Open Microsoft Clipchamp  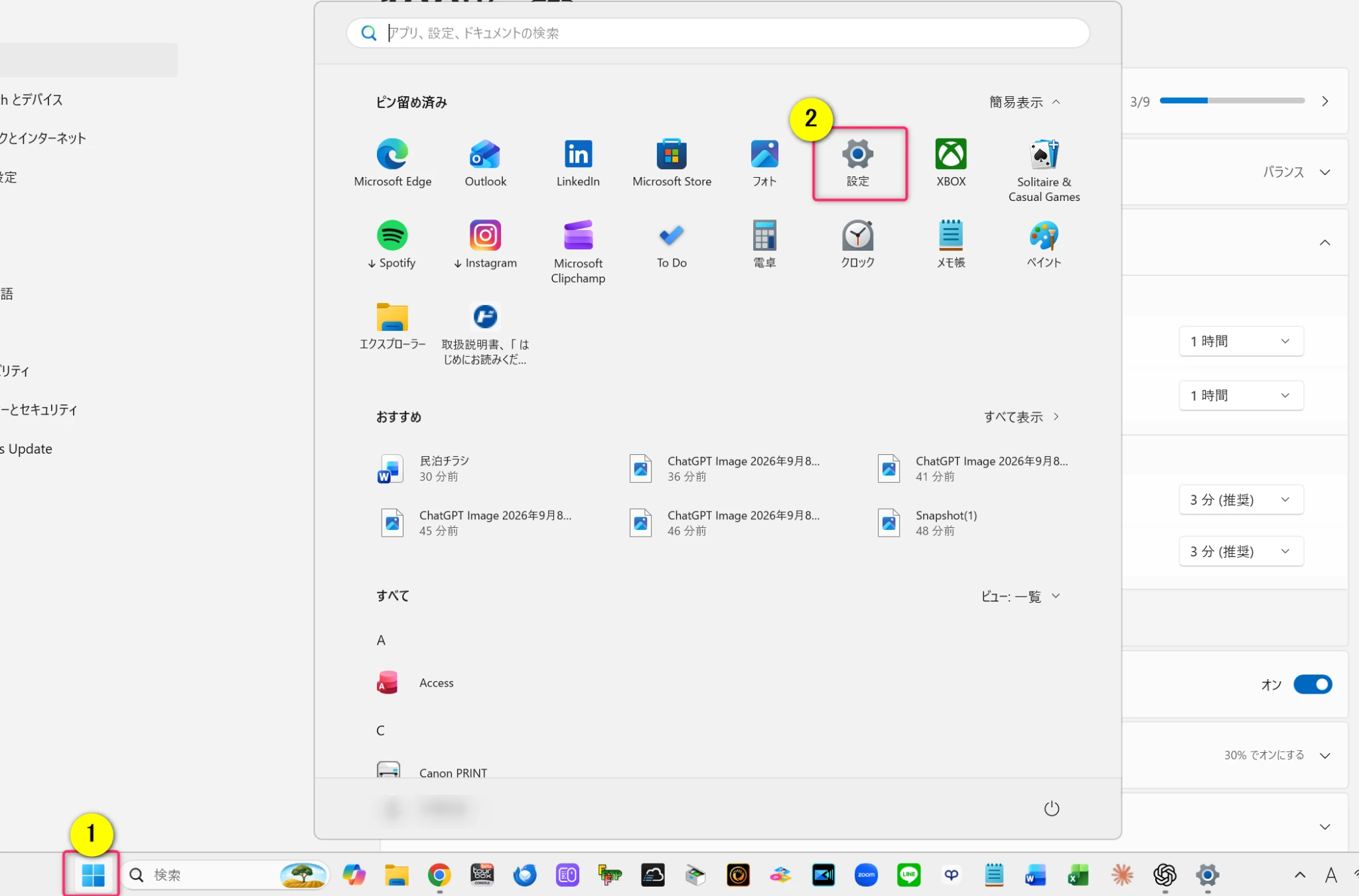pos(578,252)
